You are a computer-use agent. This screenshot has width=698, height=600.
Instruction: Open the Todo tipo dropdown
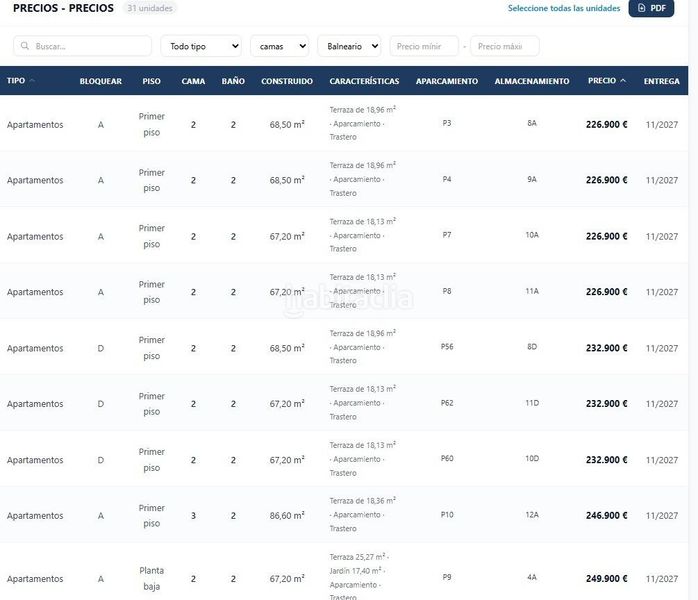pyautogui.click(x=201, y=46)
